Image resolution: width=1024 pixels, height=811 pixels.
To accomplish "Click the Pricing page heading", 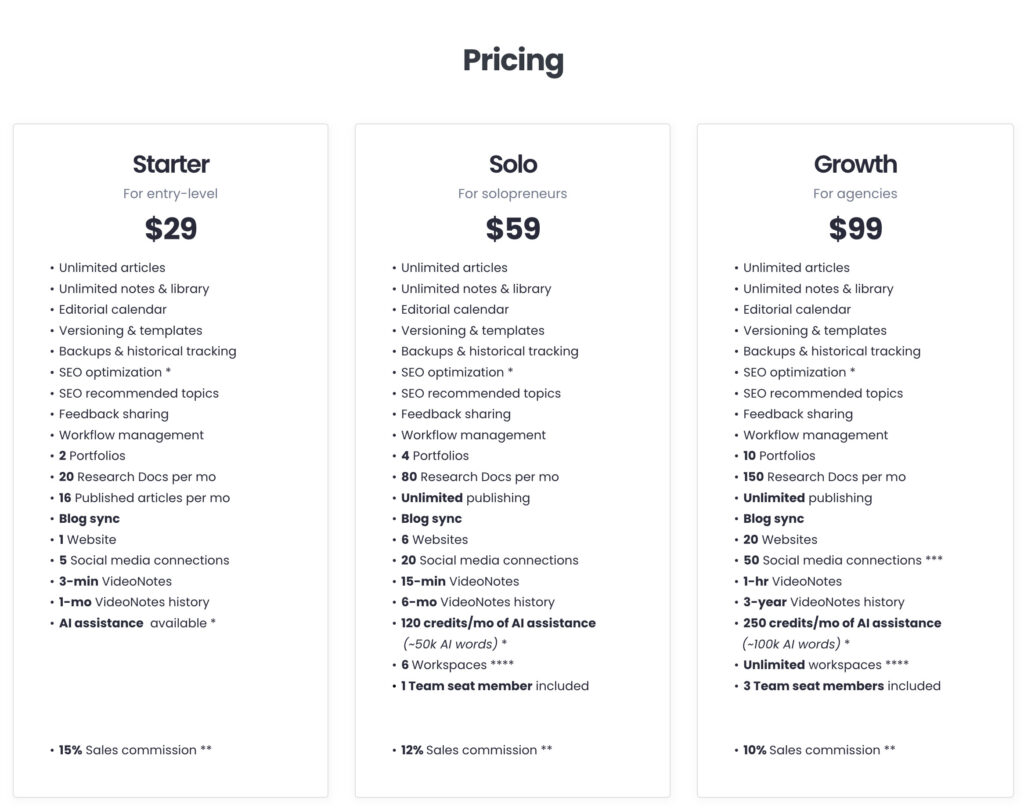I will [x=512, y=61].
